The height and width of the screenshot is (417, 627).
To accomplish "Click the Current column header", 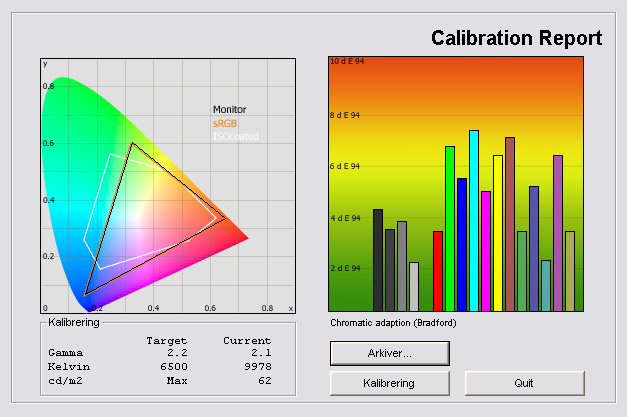I will 247,341.
